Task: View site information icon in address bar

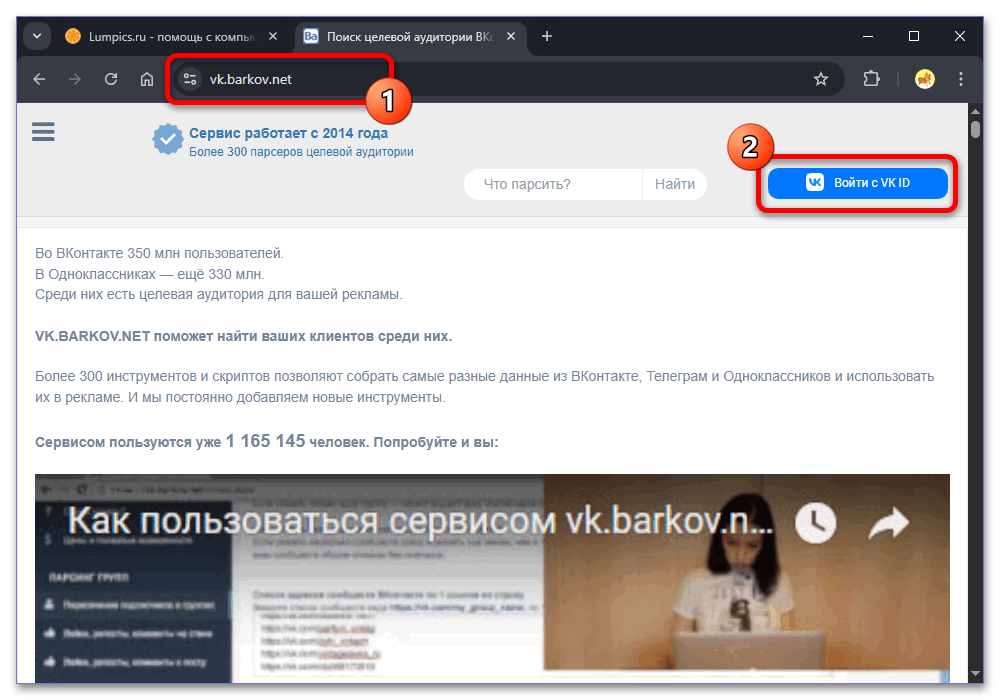Action: [x=189, y=79]
